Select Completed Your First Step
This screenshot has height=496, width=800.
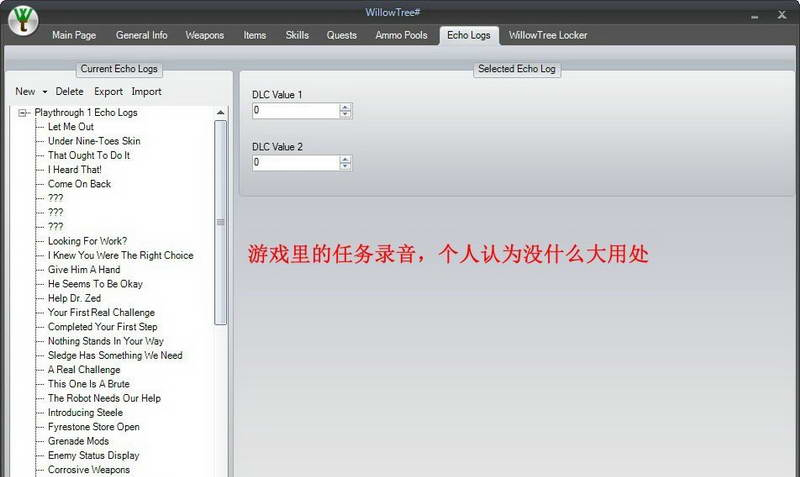[x=103, y=327]
